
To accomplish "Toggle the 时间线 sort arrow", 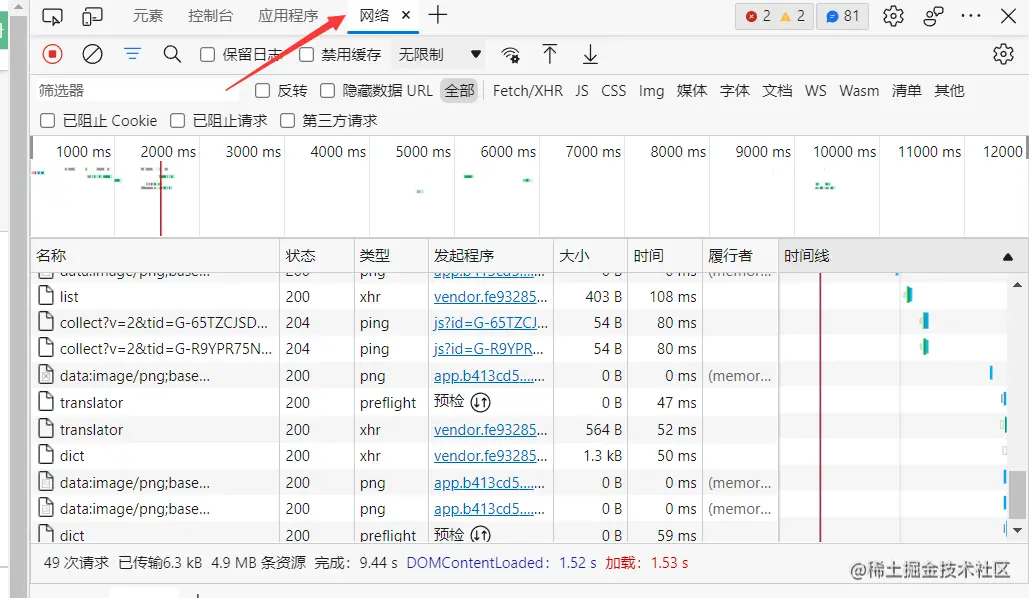I will pyautogui.click(x=1008, y=257).
